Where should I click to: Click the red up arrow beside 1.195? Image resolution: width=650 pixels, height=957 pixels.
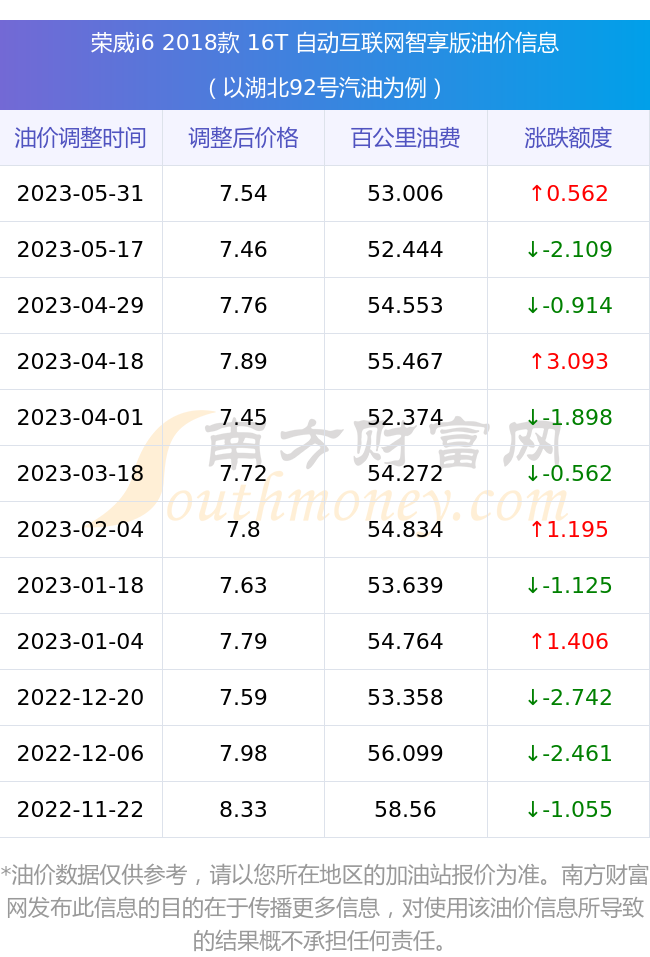pyautogui.click(x=536, y=529)
